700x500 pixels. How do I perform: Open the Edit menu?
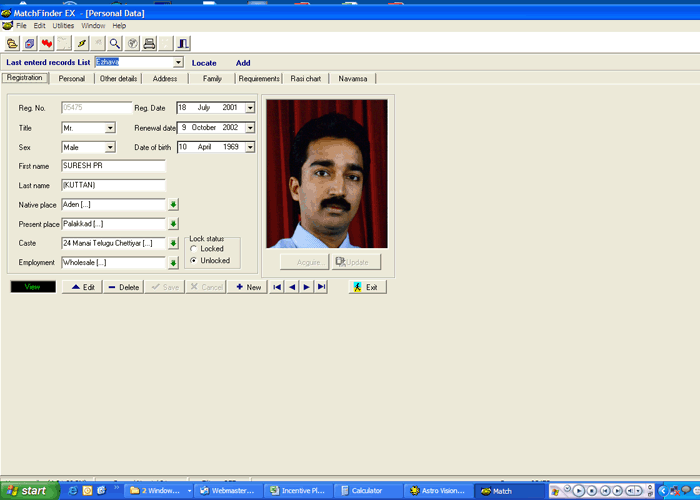click(x=40, y=25)
